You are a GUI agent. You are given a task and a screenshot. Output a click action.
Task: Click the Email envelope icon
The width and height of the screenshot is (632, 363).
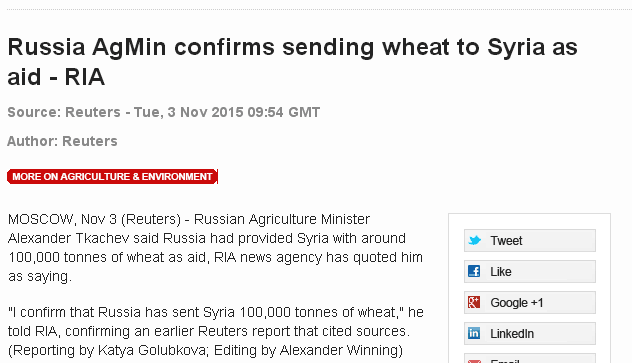click(x=474, y=361)
